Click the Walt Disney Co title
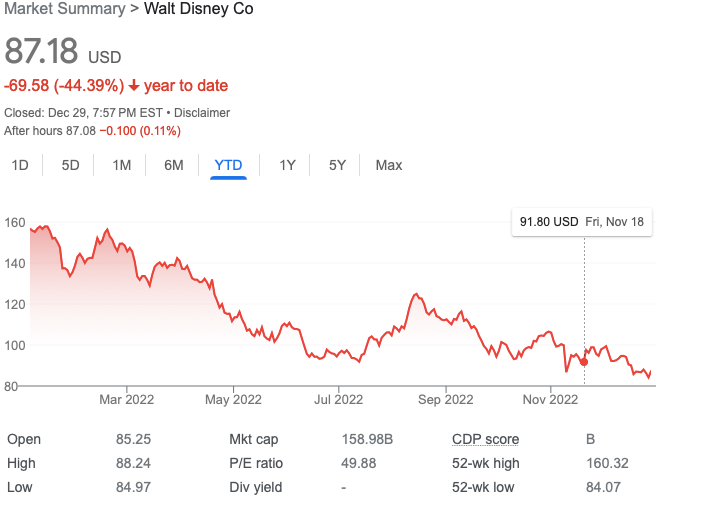Viewport: 703px width, 510px height. pos(199,9)
